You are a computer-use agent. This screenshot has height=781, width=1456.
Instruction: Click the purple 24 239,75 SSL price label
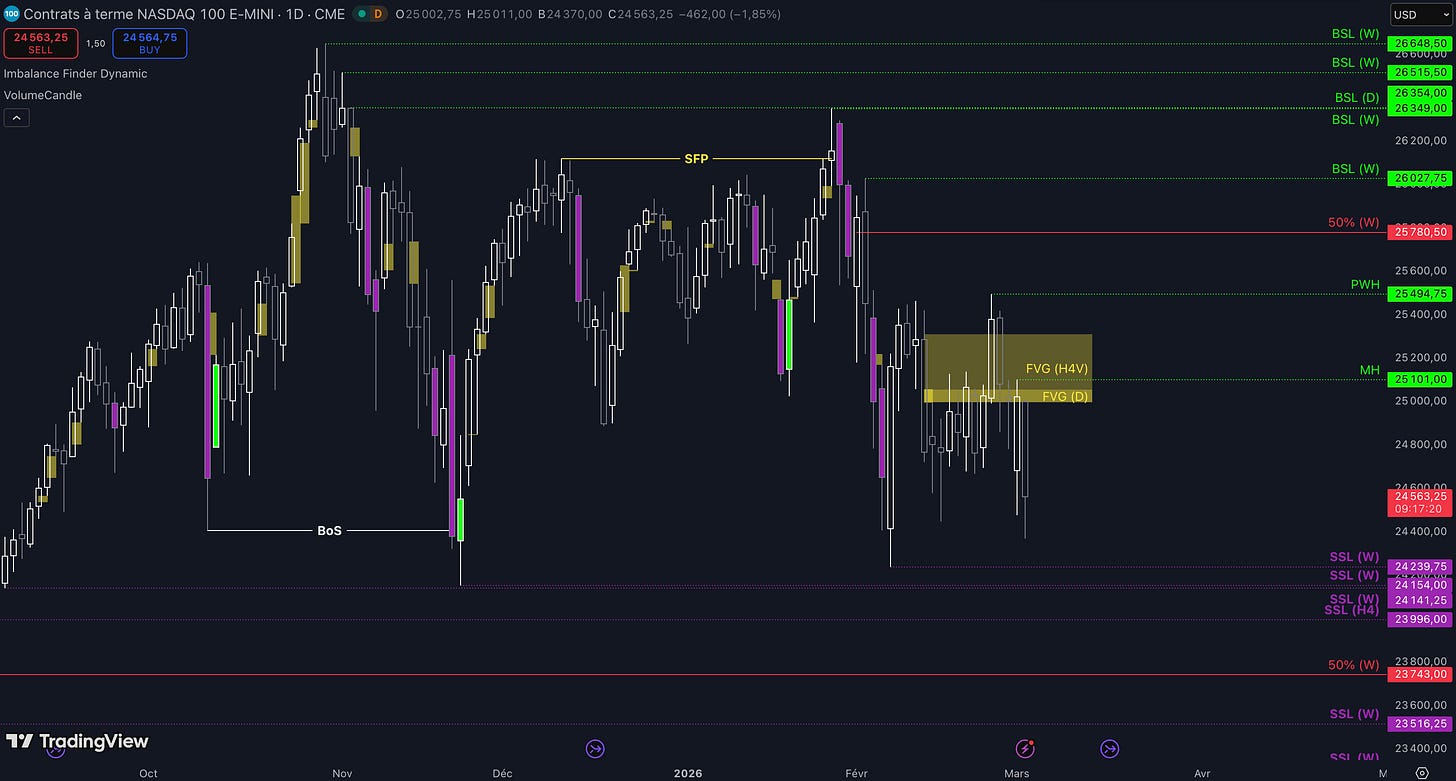pyautogui.click(x=1420, y=567)
